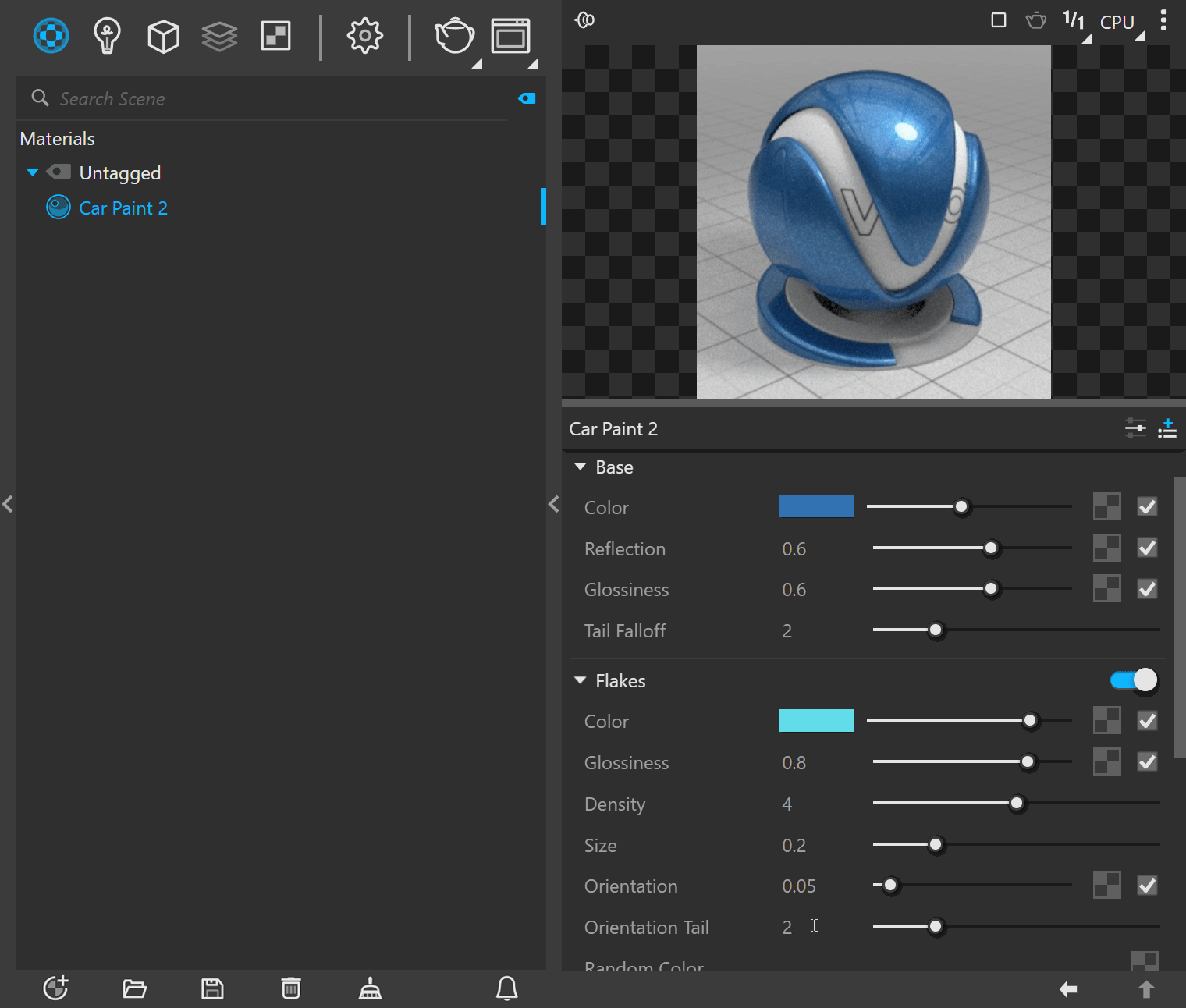
Task: Click the Size slider handle
Action: coord(936,844)
